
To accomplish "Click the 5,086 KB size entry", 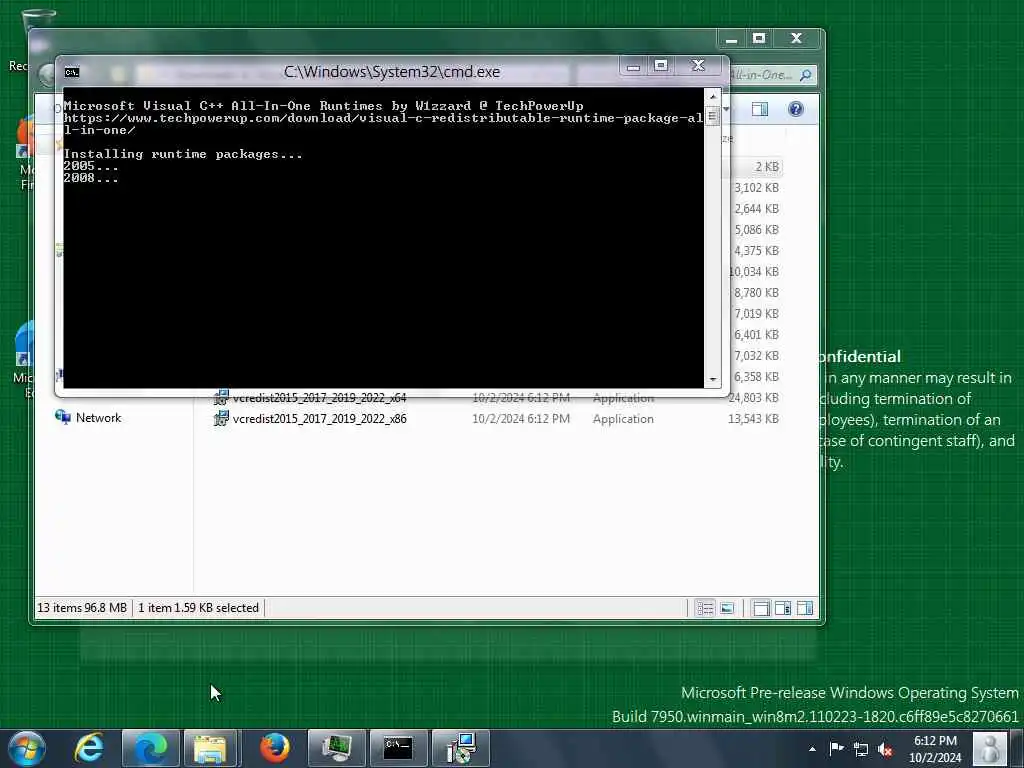I will 756,229.
